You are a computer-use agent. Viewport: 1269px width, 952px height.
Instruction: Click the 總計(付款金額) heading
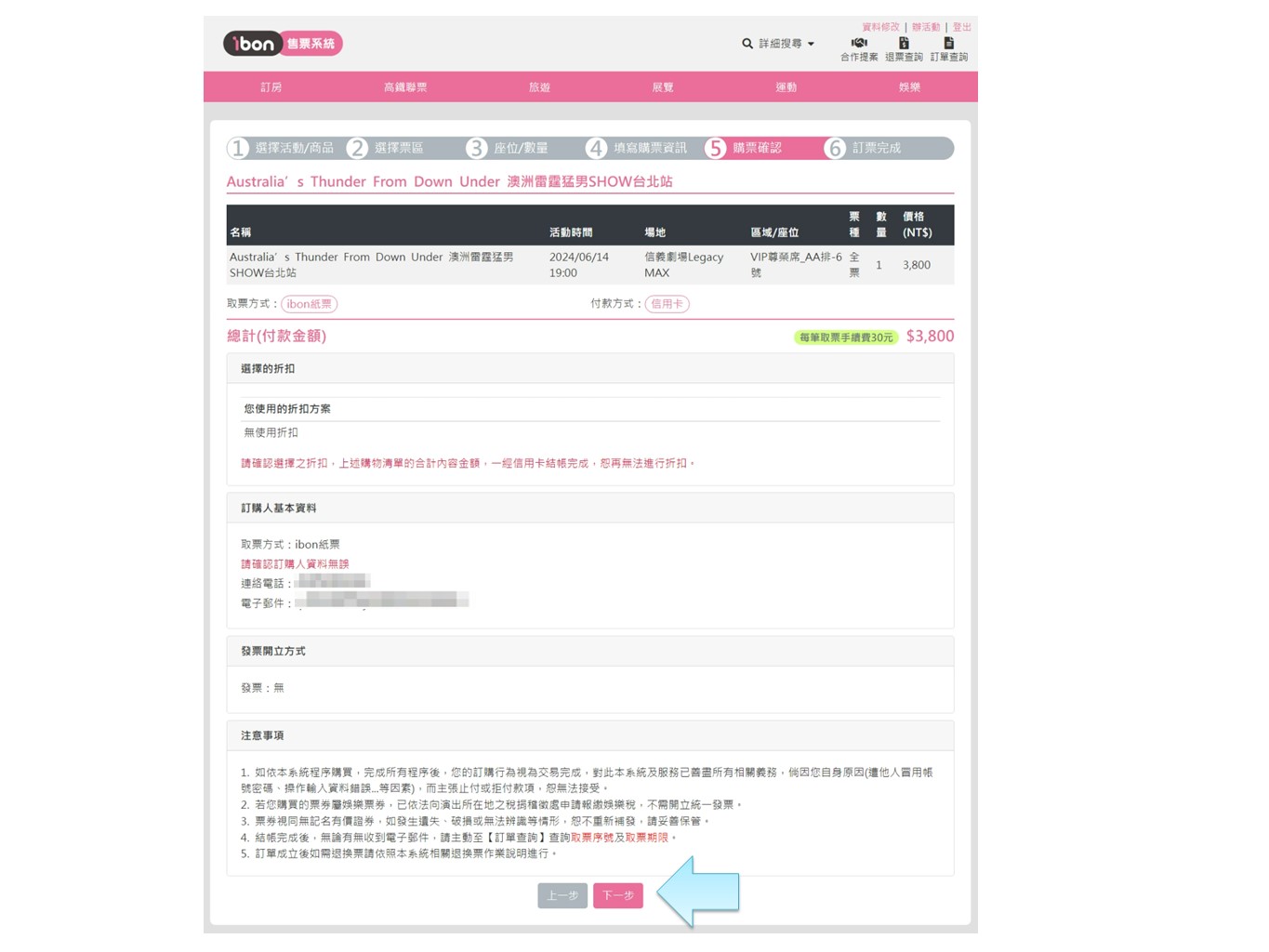click(x=277, y=337)
